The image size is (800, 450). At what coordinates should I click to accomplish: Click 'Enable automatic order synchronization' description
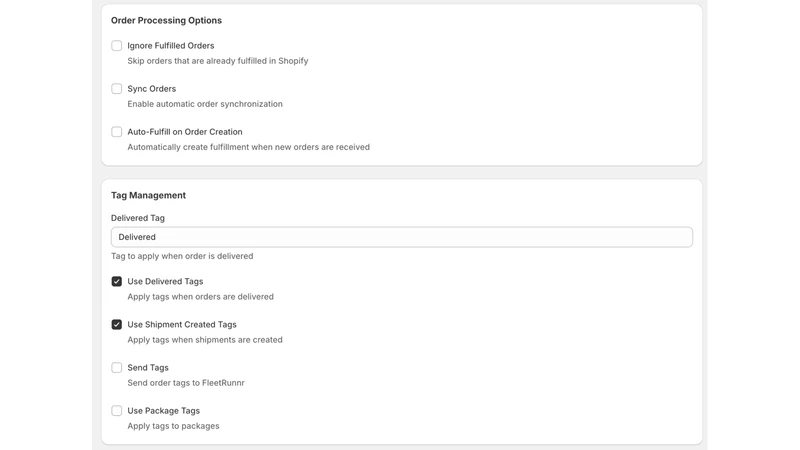click(205, 104)
